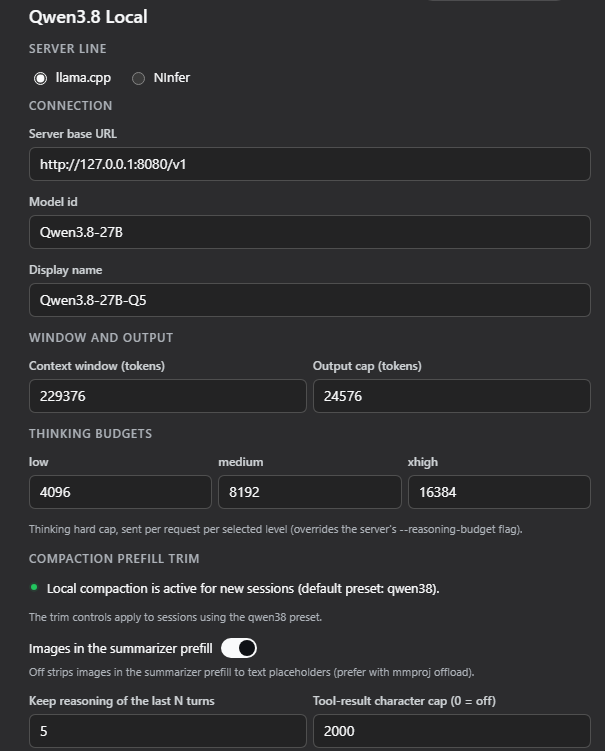Click the Server base URL field

coord(309,164)
